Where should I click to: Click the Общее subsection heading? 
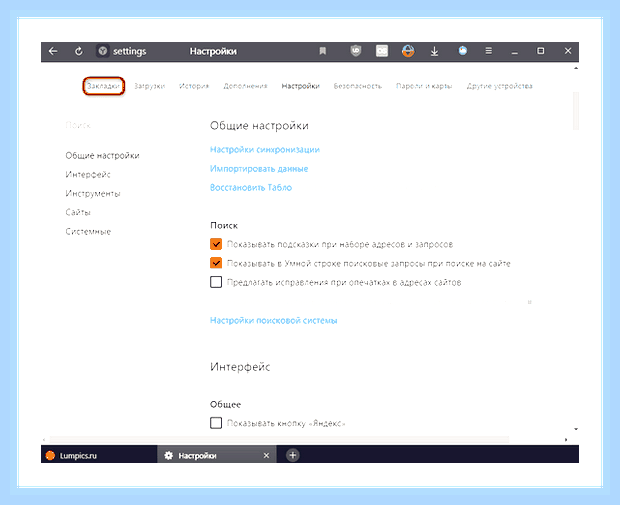(225, 404)
